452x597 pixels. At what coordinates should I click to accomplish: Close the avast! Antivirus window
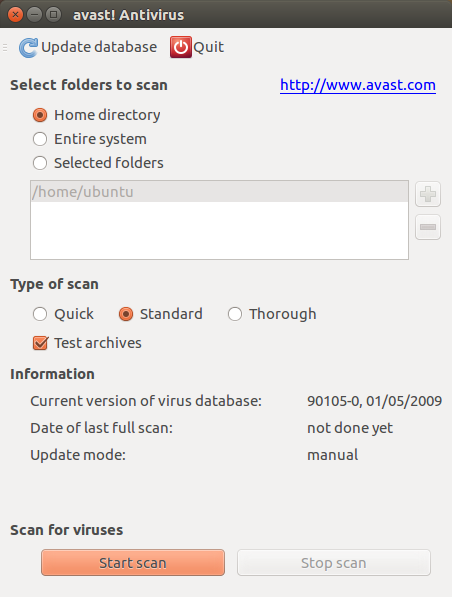15,15
